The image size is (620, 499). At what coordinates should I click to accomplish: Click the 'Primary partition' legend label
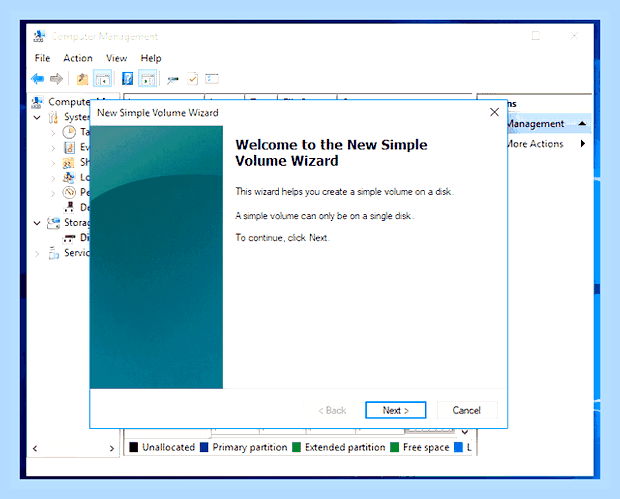tap(250, 447)
